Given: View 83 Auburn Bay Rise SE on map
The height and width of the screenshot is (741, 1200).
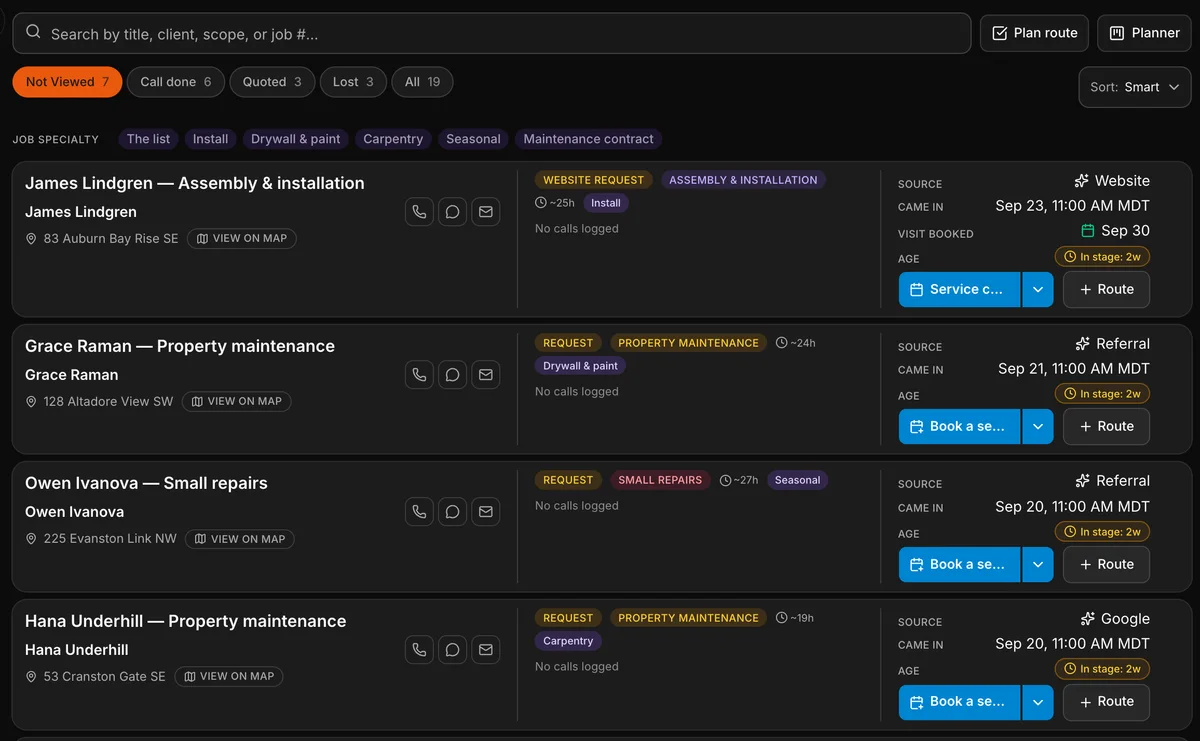Looking at the screenshot, I should pos(242,238).
